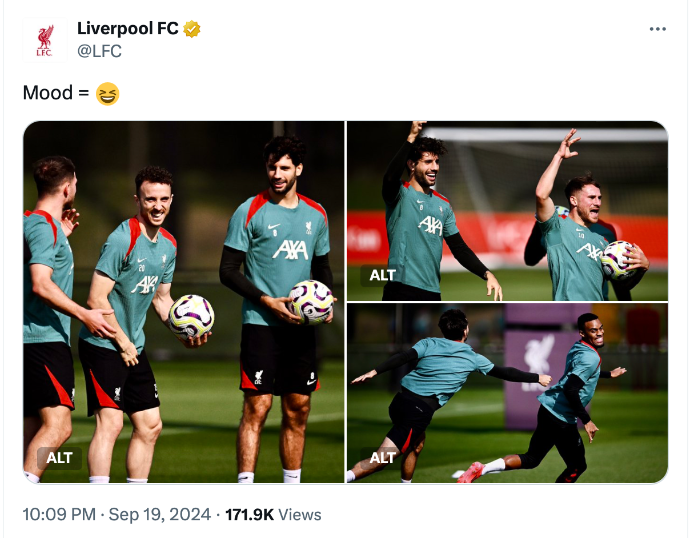This screenshot has width=690, height=538.
Task: Open the three-dot more options menu
Action: [657, 29]
